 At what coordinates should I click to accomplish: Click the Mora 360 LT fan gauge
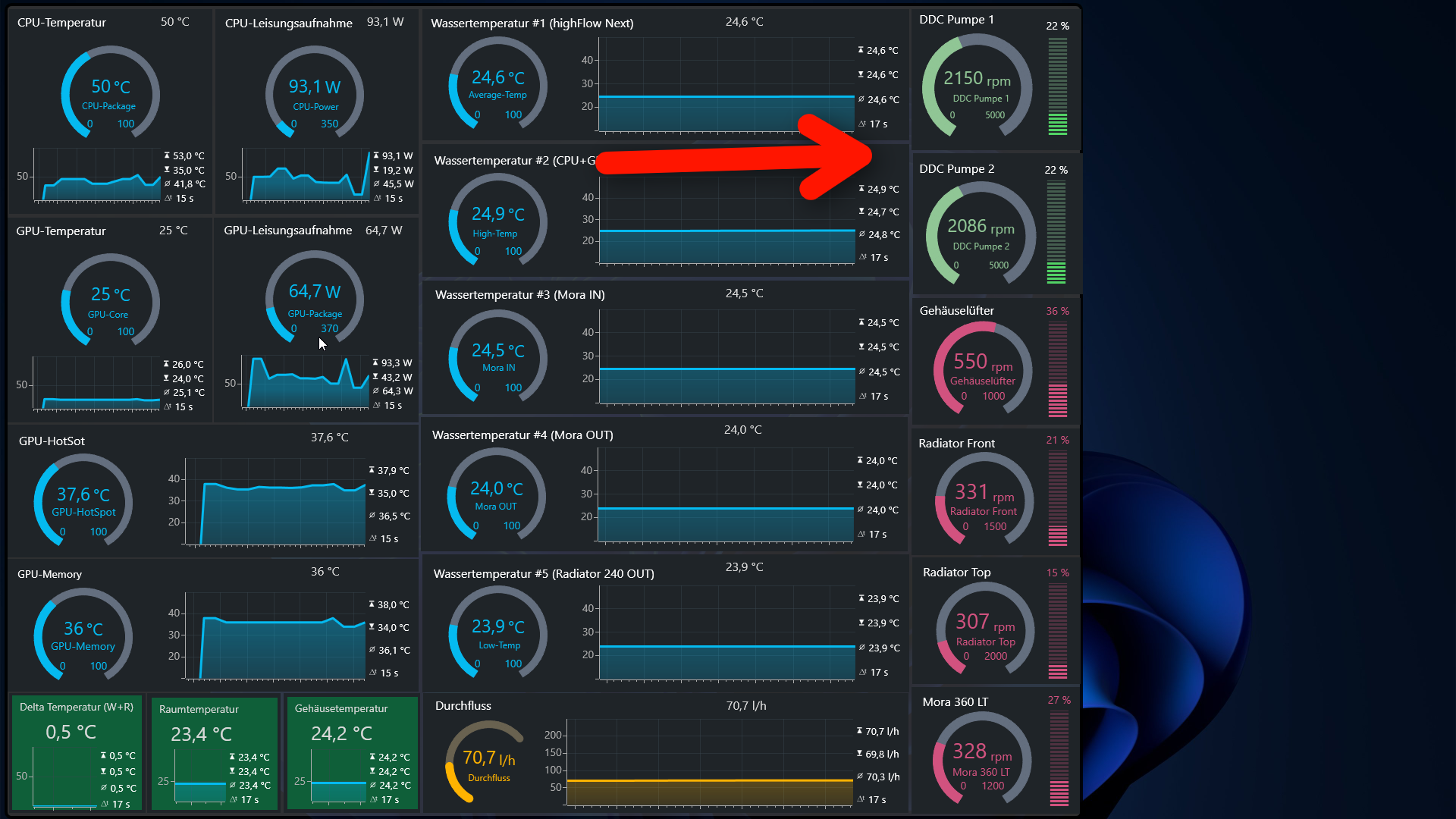coord(981,760)
